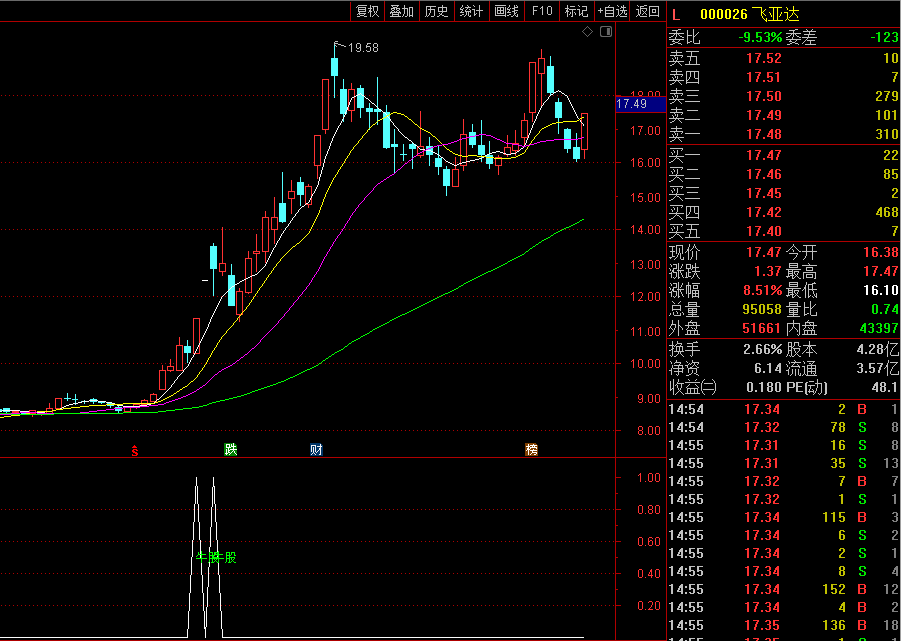Click the 外盘 value 51661
The image size is (901, 641).
[762, 329]
